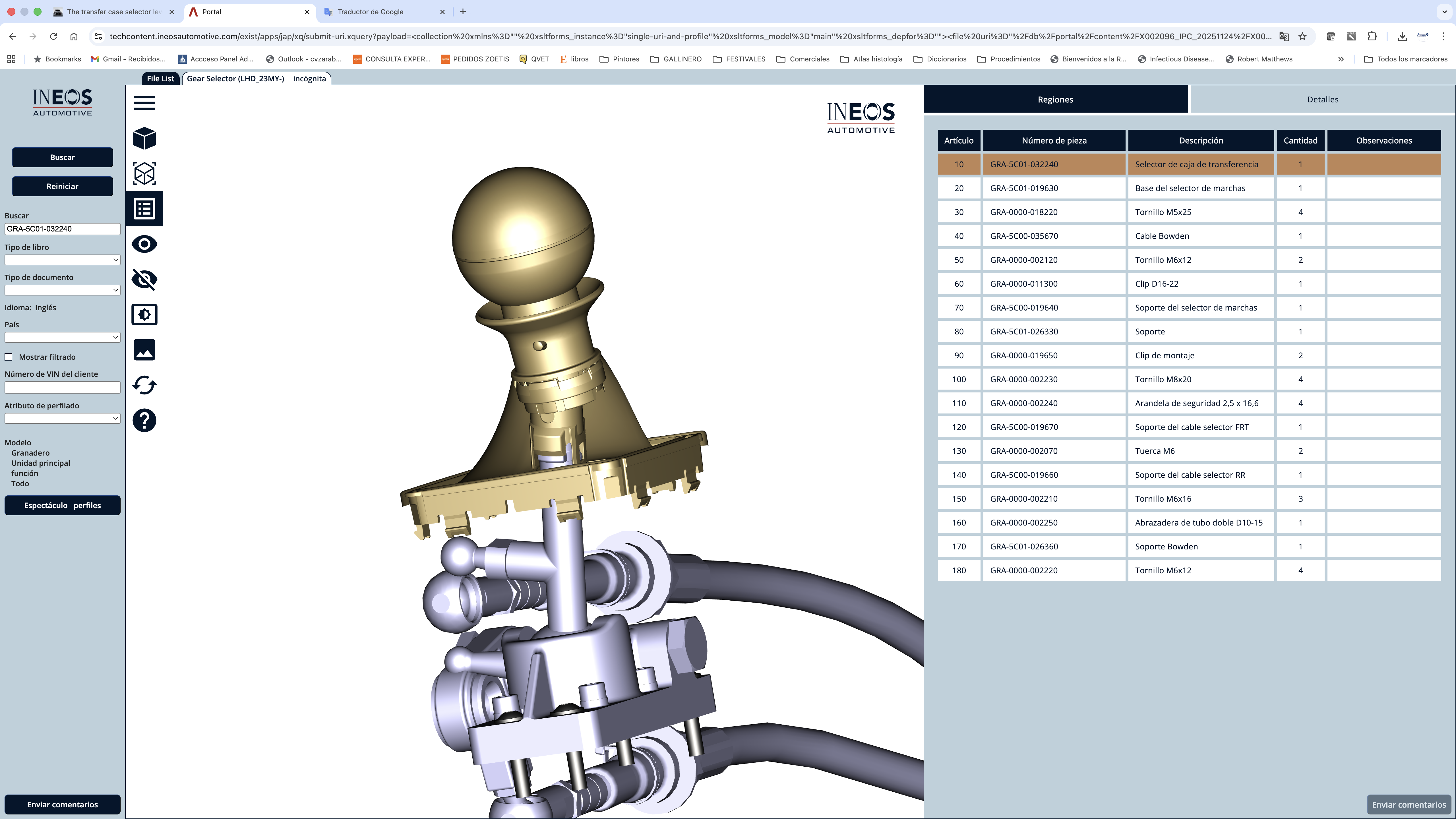
Task: Open the Atributo de perfilado dropdown
Action: point(62,418)
